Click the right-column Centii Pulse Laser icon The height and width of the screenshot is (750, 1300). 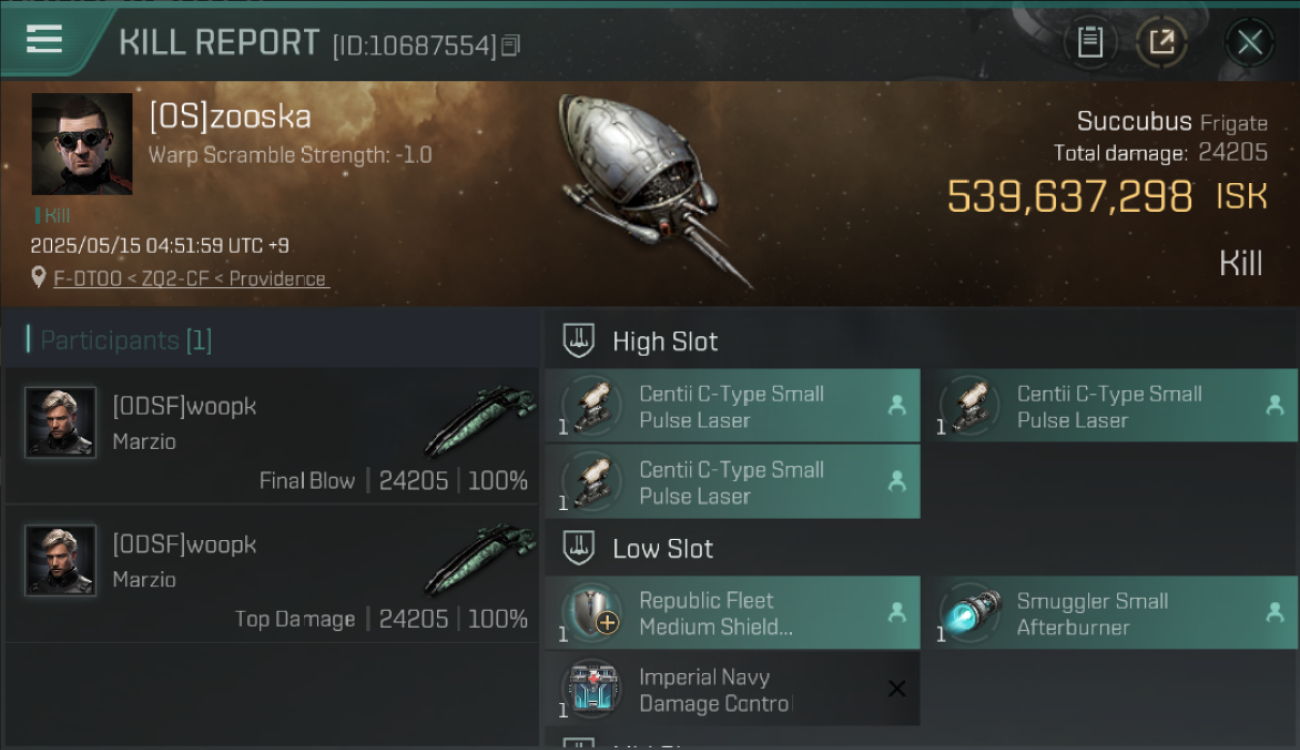click(969, 406)
